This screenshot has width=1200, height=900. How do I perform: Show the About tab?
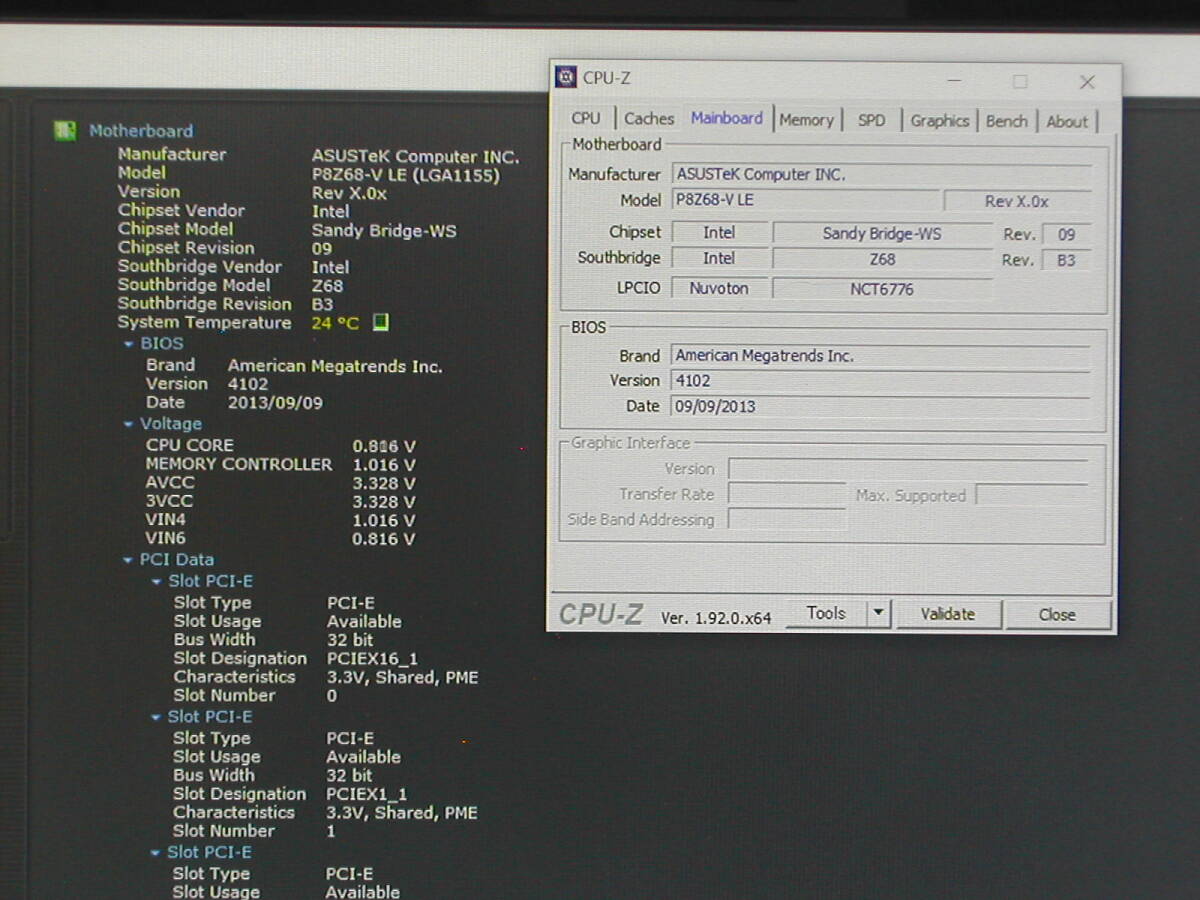click(1067, 122)
